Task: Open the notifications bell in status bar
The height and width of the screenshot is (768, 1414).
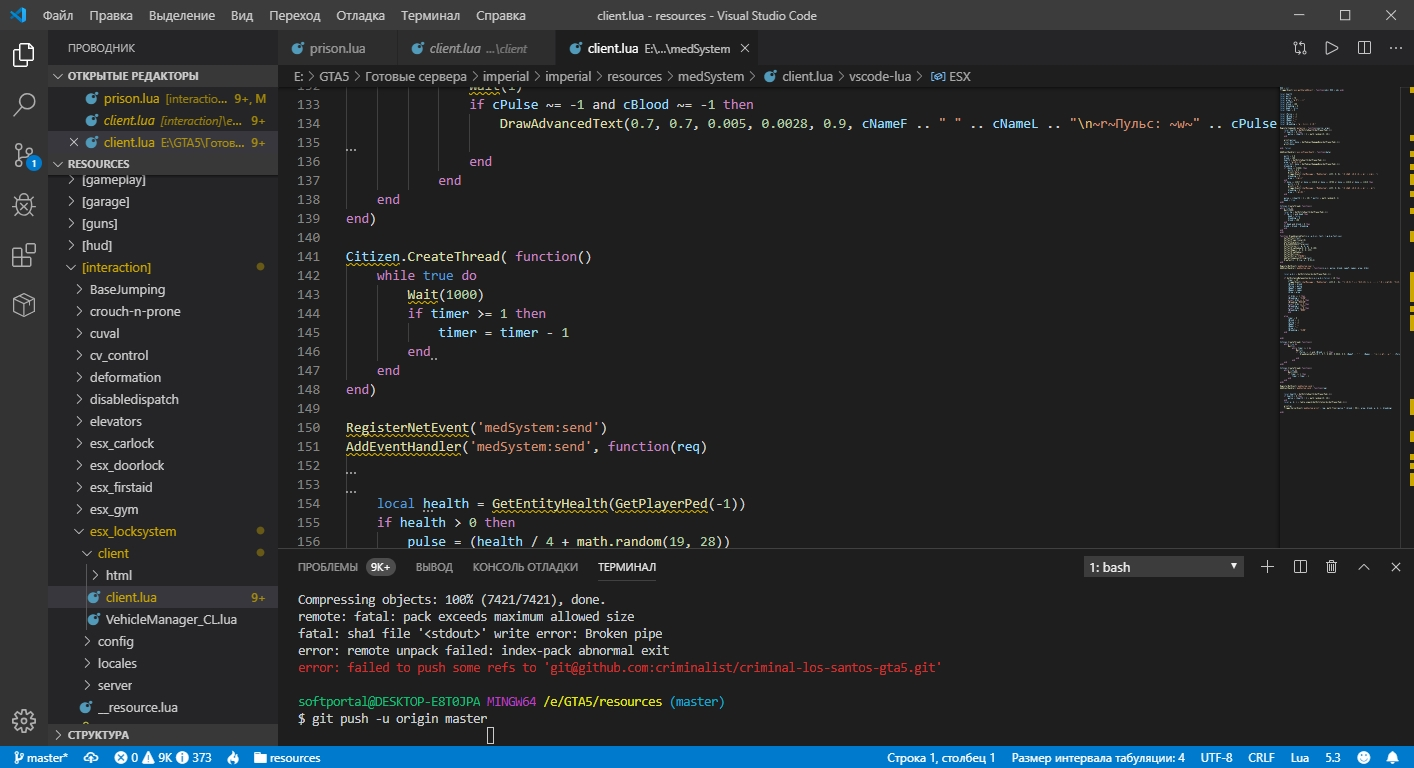Action: (1391, 758)
